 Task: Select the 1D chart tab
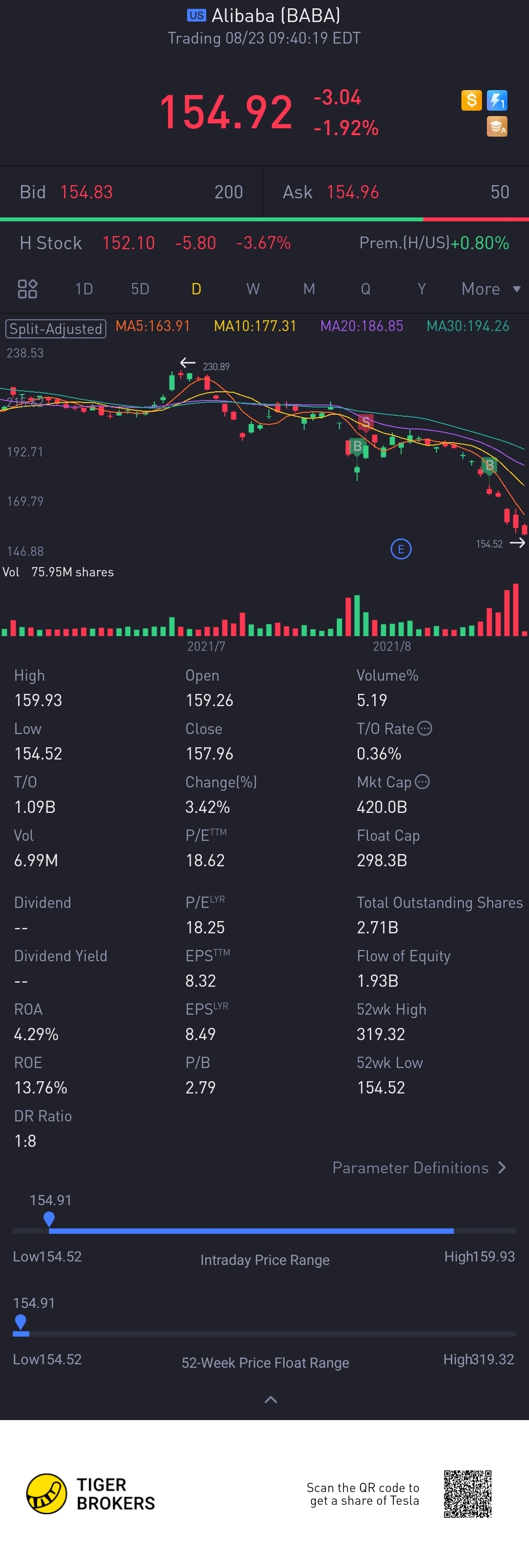click(x=84, y=288)
